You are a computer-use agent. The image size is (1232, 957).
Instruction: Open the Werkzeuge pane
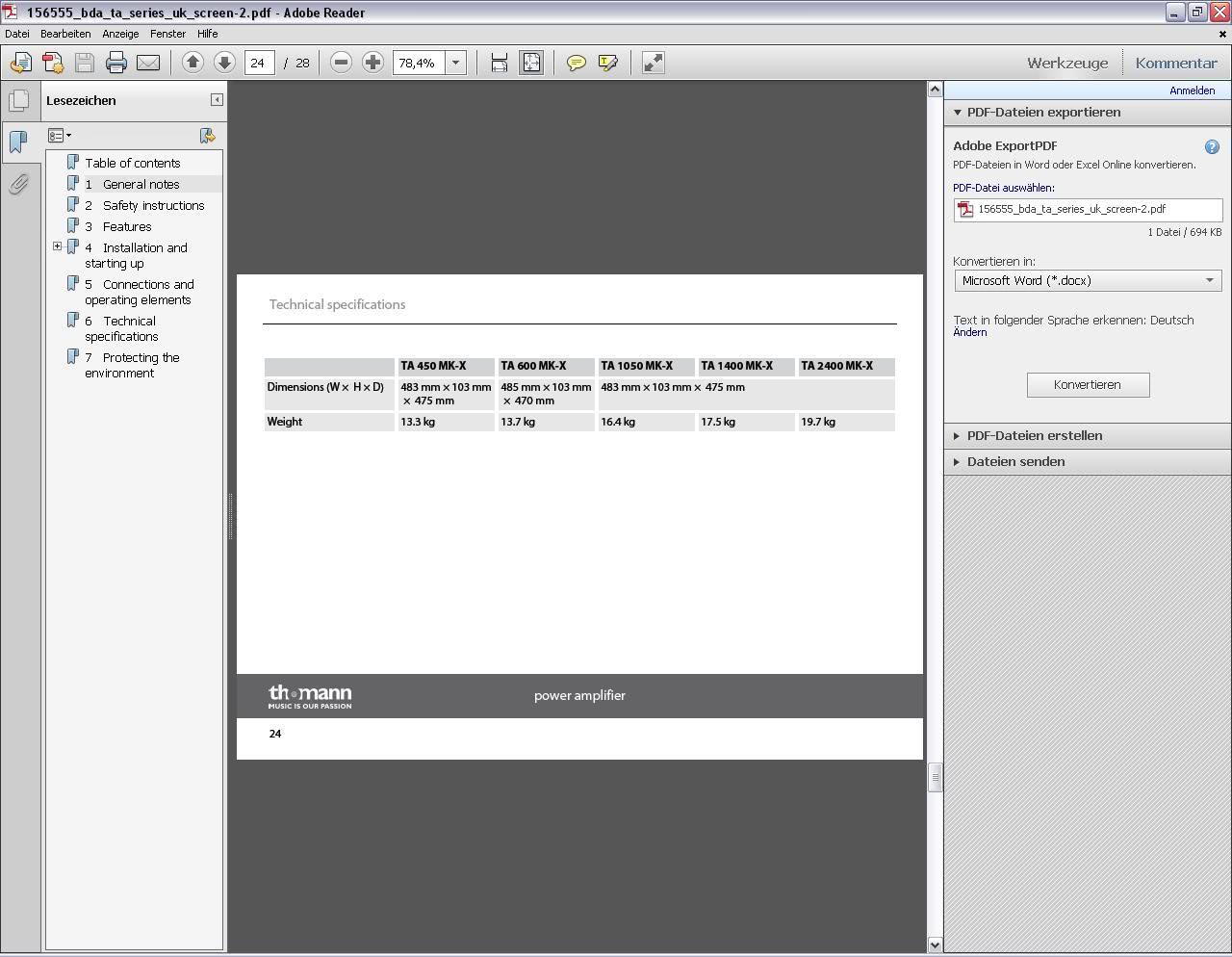pyautogui.click(x=1067, y=64)
